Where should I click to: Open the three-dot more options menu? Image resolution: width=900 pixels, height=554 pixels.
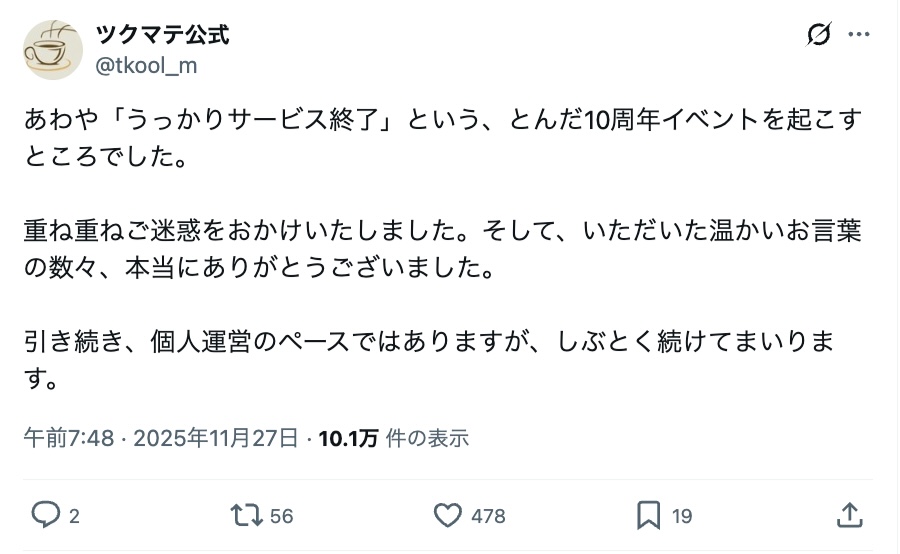pos(858,35)
